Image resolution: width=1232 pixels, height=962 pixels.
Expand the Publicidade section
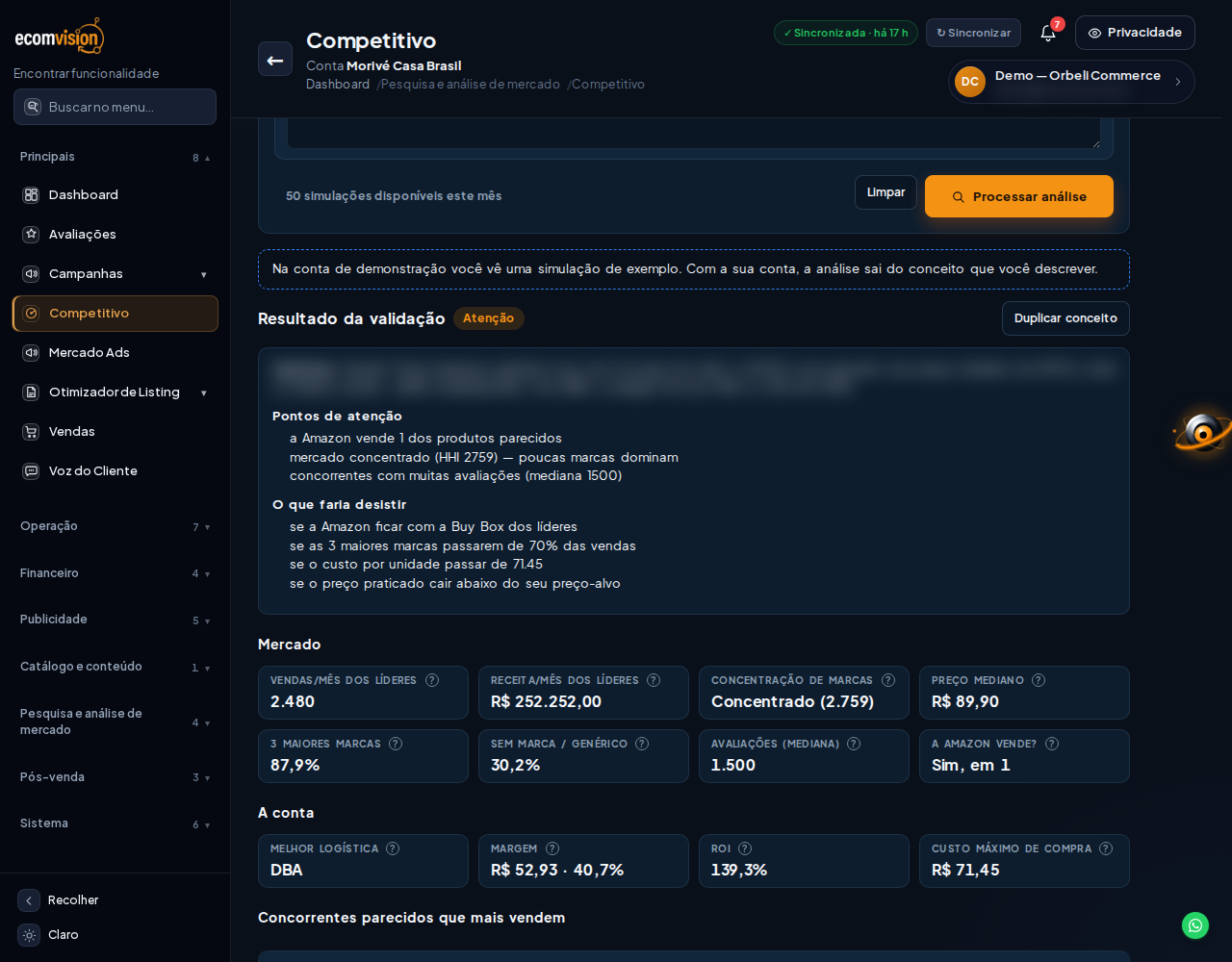point(115,620)
